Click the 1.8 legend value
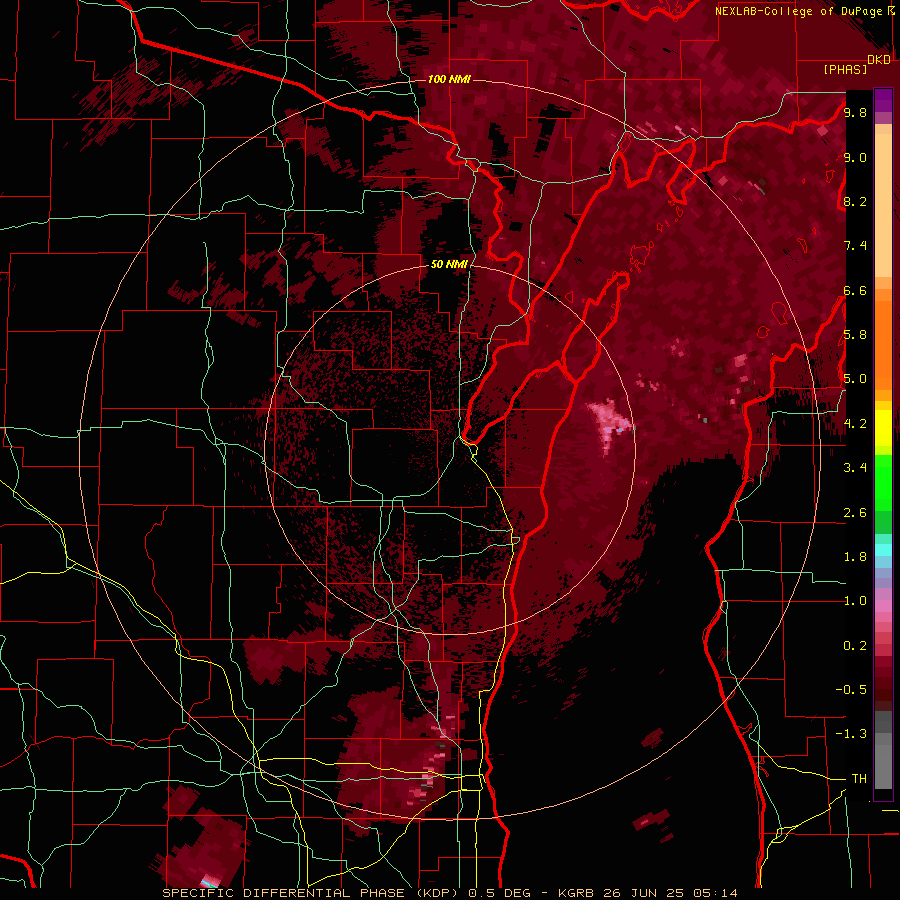The width and height of the screenshot is (900, 900). (x=855, y=557)
